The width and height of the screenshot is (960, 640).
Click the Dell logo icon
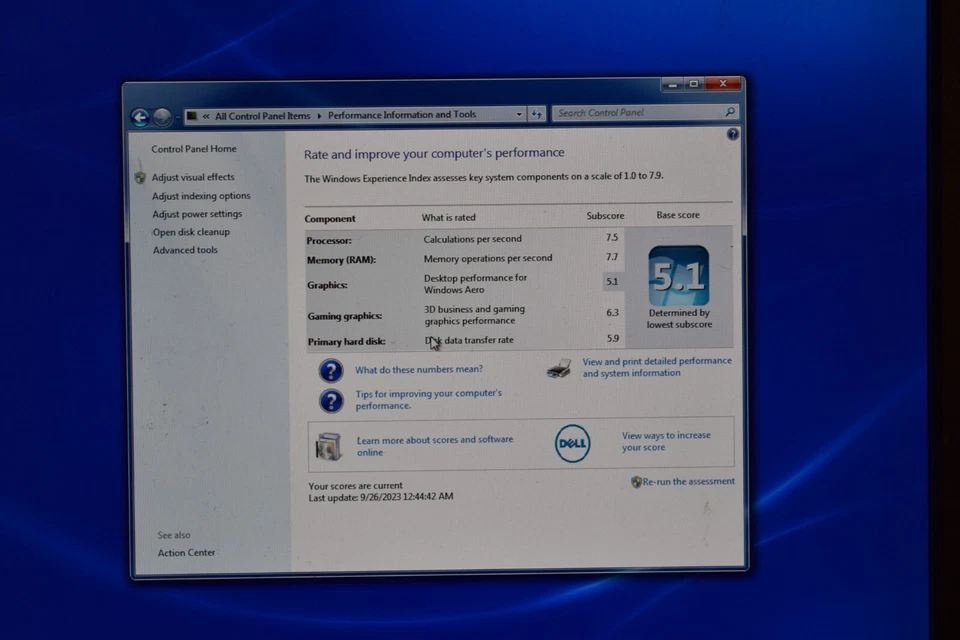coord(572,443)
